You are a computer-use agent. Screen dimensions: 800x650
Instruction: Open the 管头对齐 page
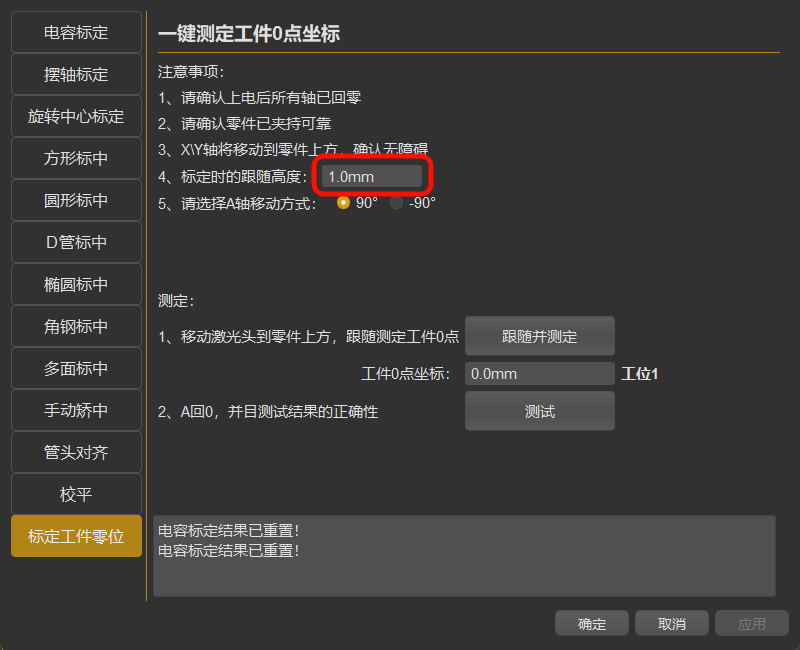coord(76,452)
